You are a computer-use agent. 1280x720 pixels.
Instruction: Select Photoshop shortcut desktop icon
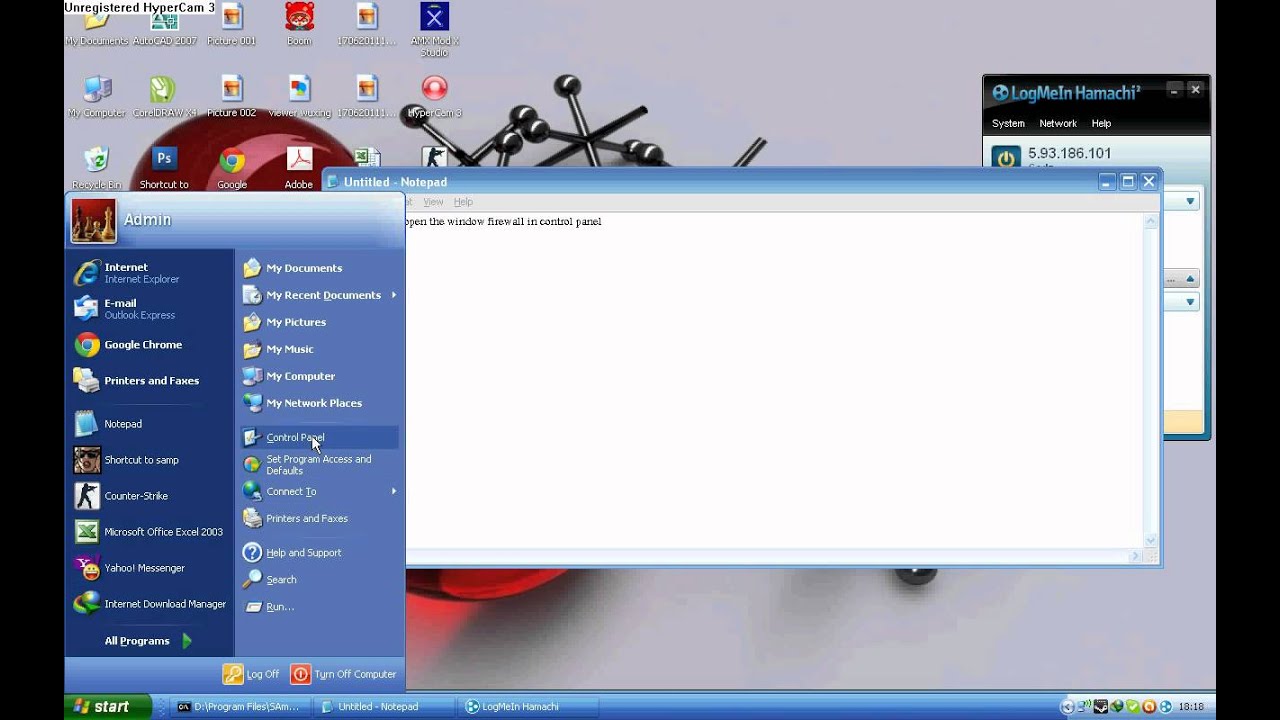164,168
